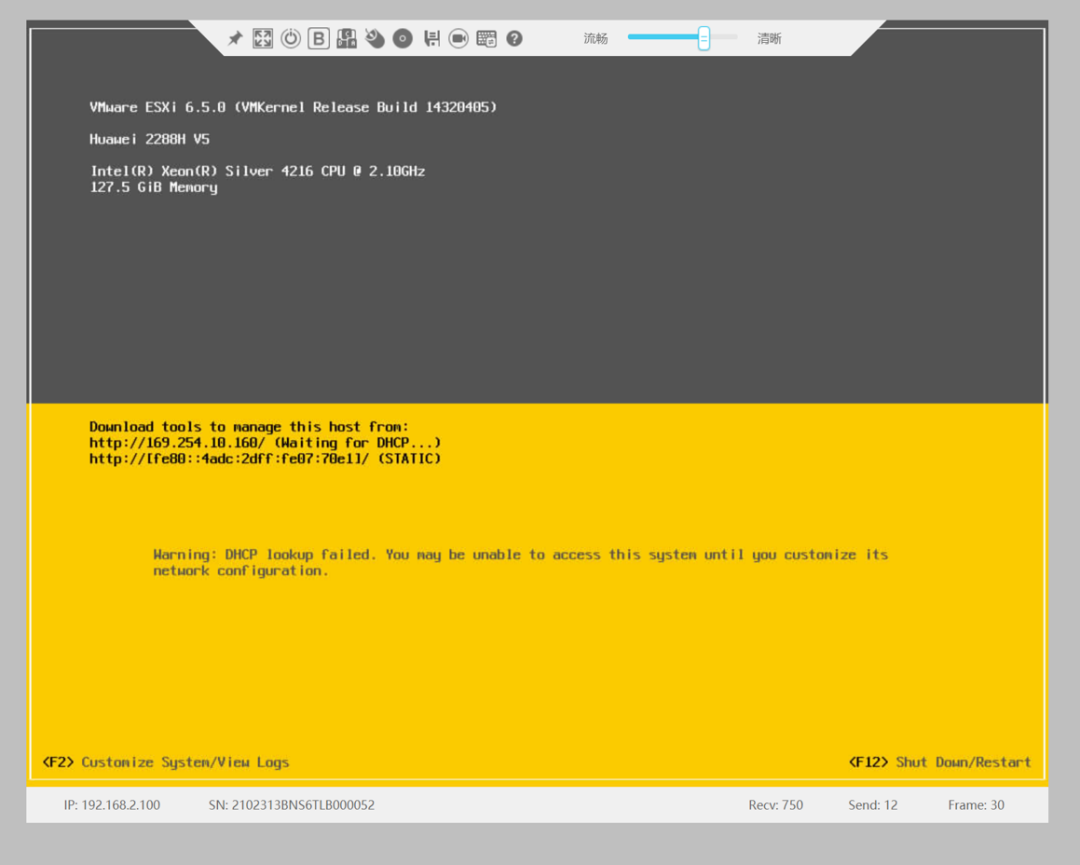This screenshot has height=865, width=1080.
Task: Click the image quality slider handle
Action: point(703,38)
